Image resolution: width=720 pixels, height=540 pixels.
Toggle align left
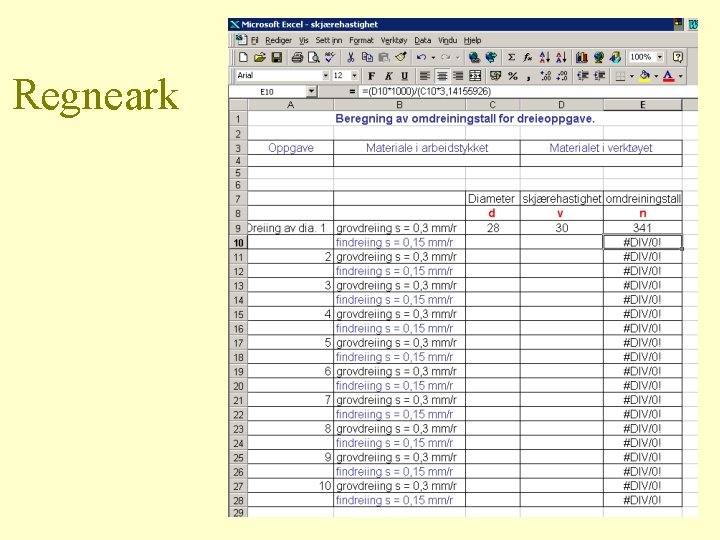pos(425,76)
